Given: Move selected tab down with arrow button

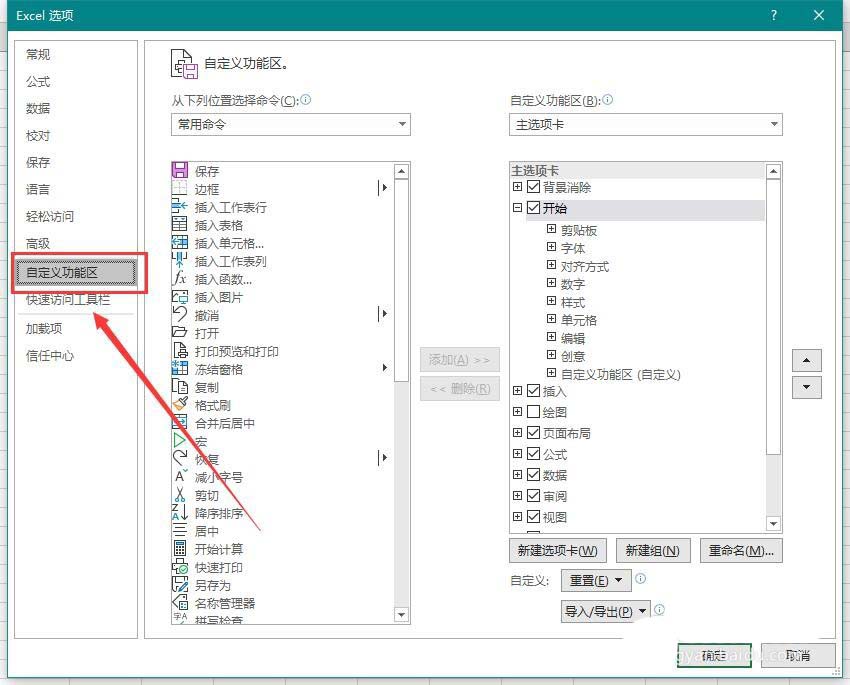Looking at the screenshot, I should (x=807, y=387).
